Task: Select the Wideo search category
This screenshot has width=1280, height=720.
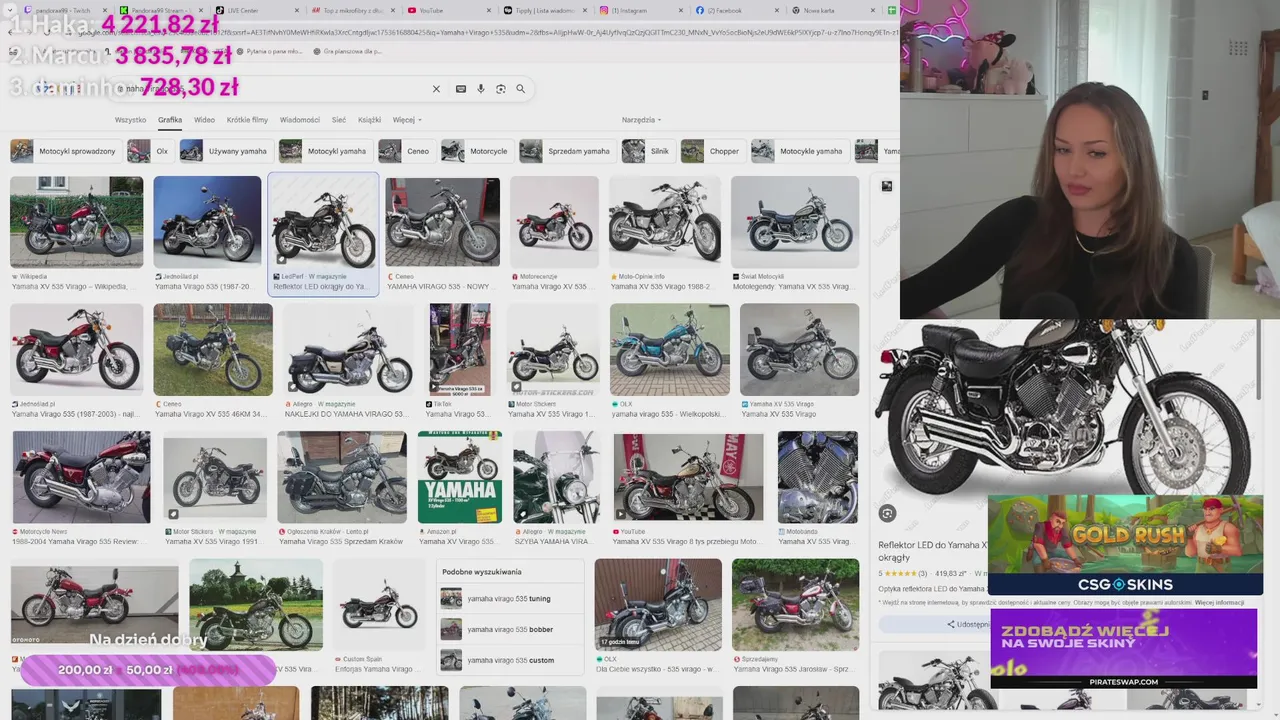Action: pos(204,120)
